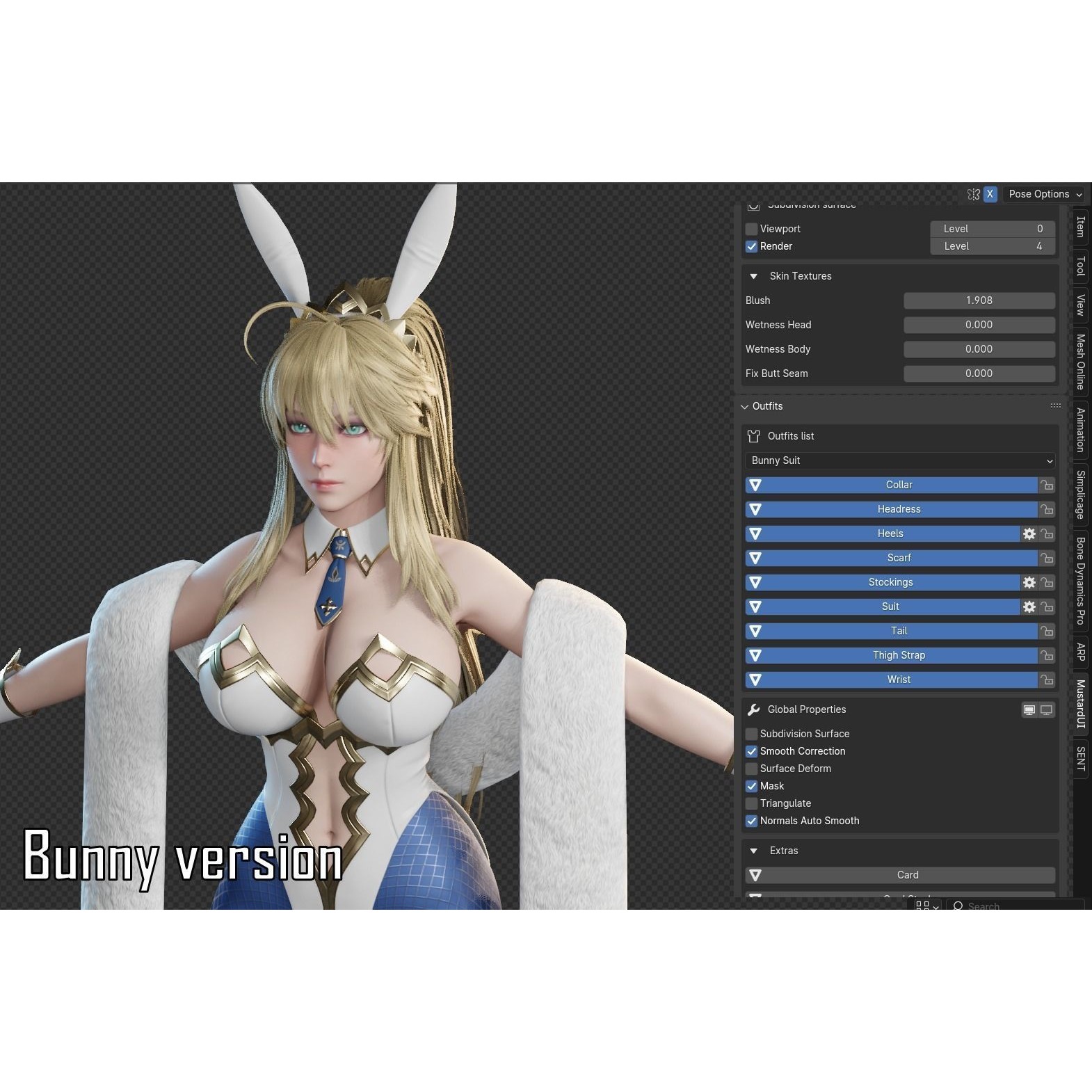
Task: Toggle the Scarf outfit piece
Action: (891, 558)
